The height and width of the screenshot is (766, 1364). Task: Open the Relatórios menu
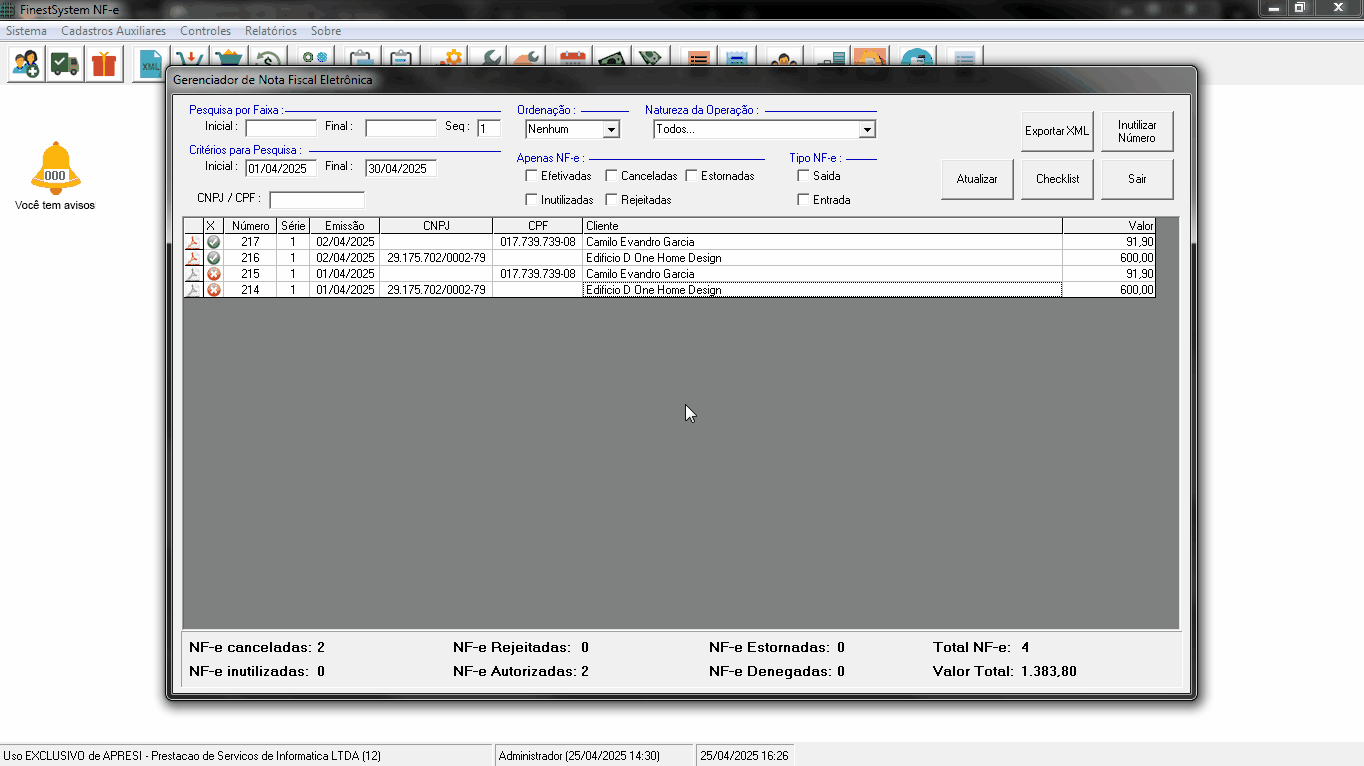pyautogui.click(x=270, y=31)
